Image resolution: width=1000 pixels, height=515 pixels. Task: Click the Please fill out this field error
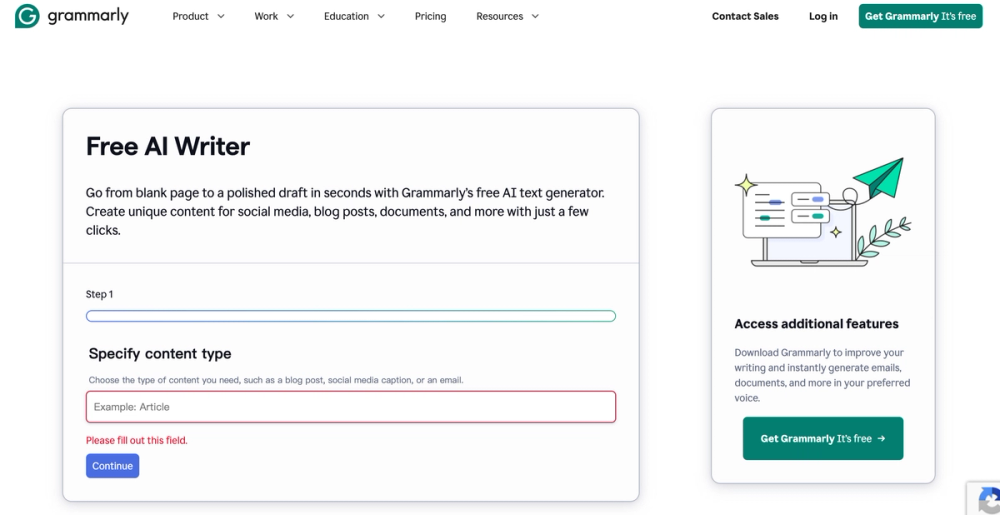[136, 440]
